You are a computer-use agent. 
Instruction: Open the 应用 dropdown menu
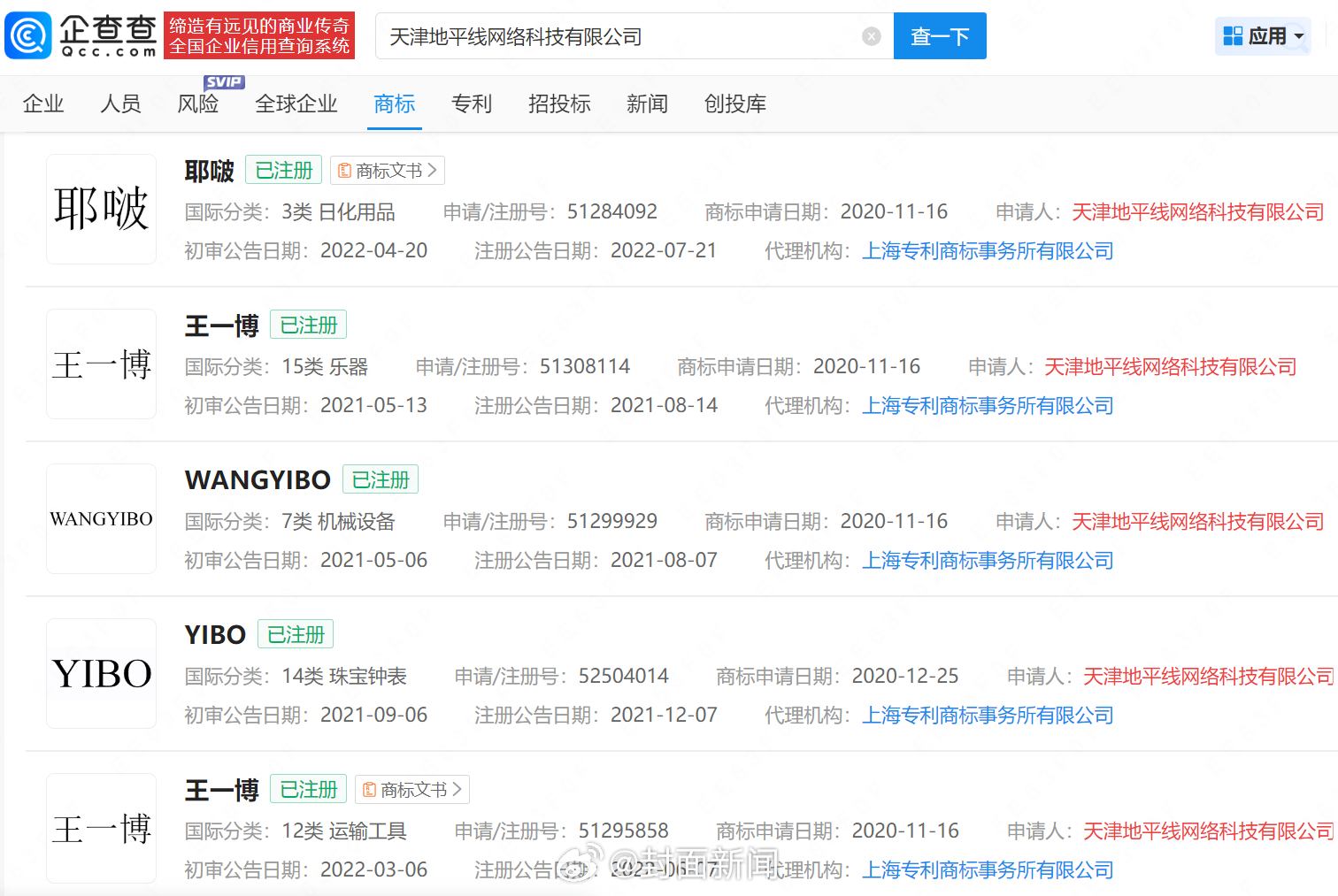(1263, 36)
